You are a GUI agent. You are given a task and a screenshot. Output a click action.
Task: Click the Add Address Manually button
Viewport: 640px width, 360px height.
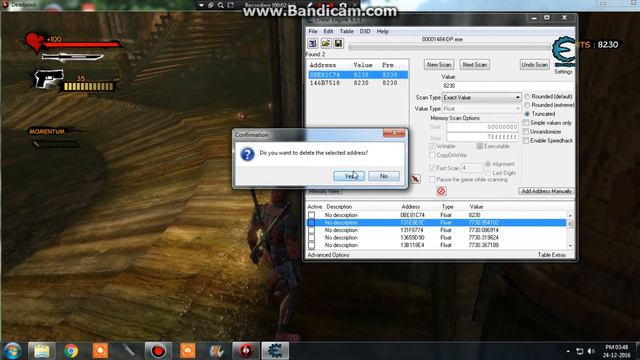tap(546, 191)
